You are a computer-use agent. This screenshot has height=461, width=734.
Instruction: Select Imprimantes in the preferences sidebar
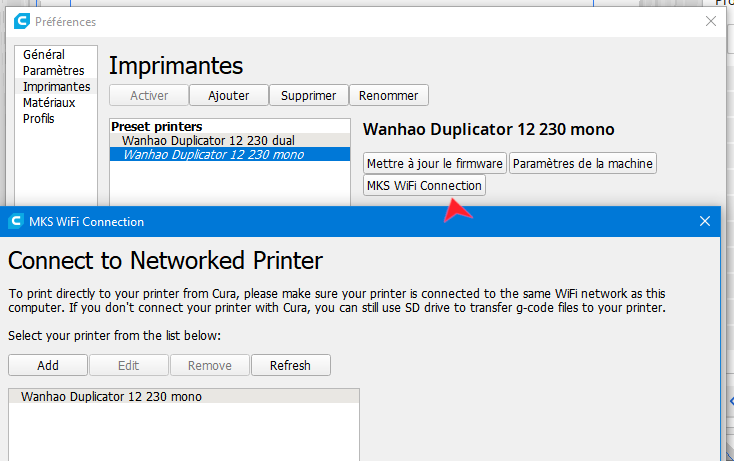click(x=56, y=87)
